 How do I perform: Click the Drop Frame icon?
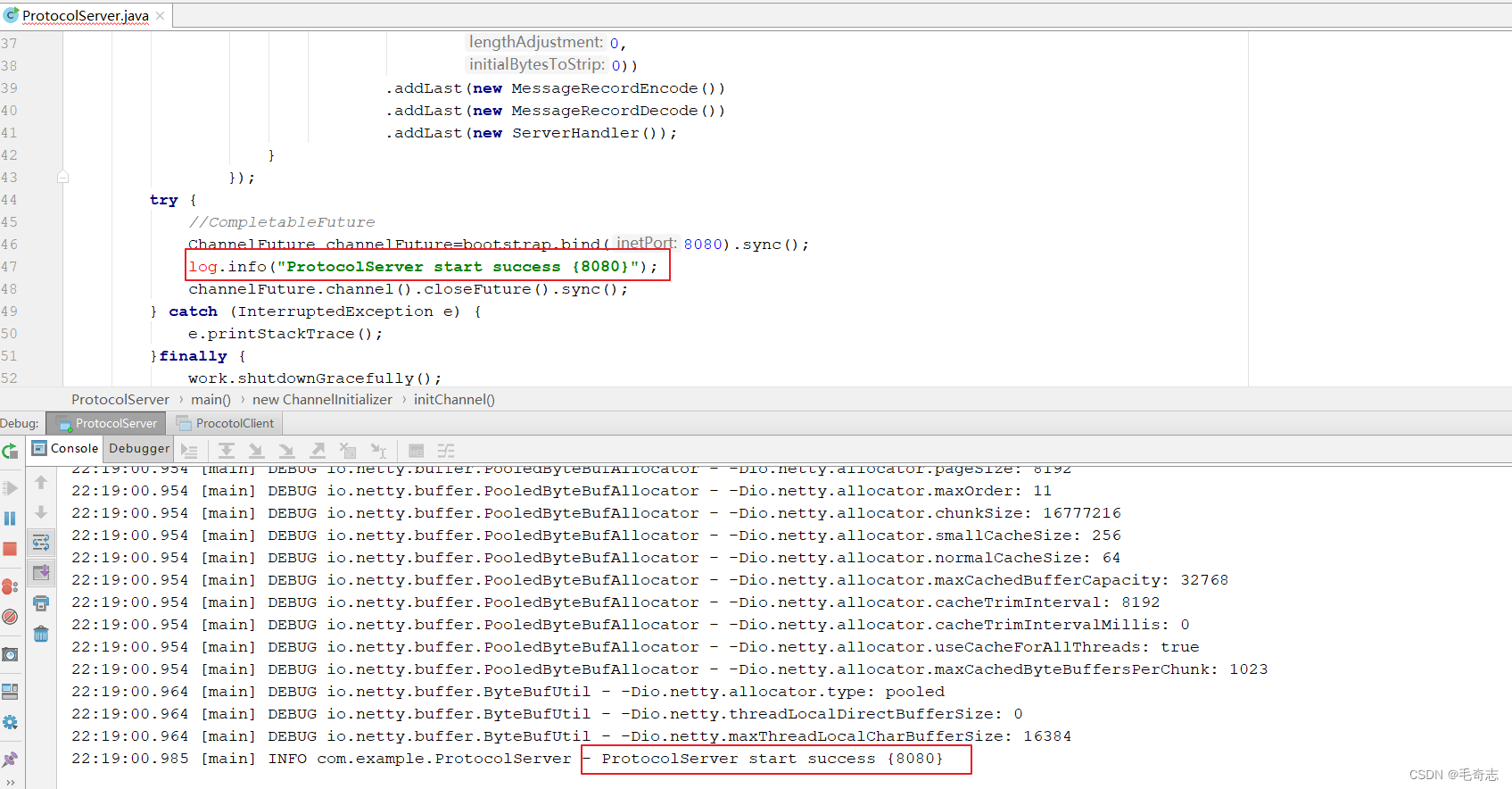348,451
